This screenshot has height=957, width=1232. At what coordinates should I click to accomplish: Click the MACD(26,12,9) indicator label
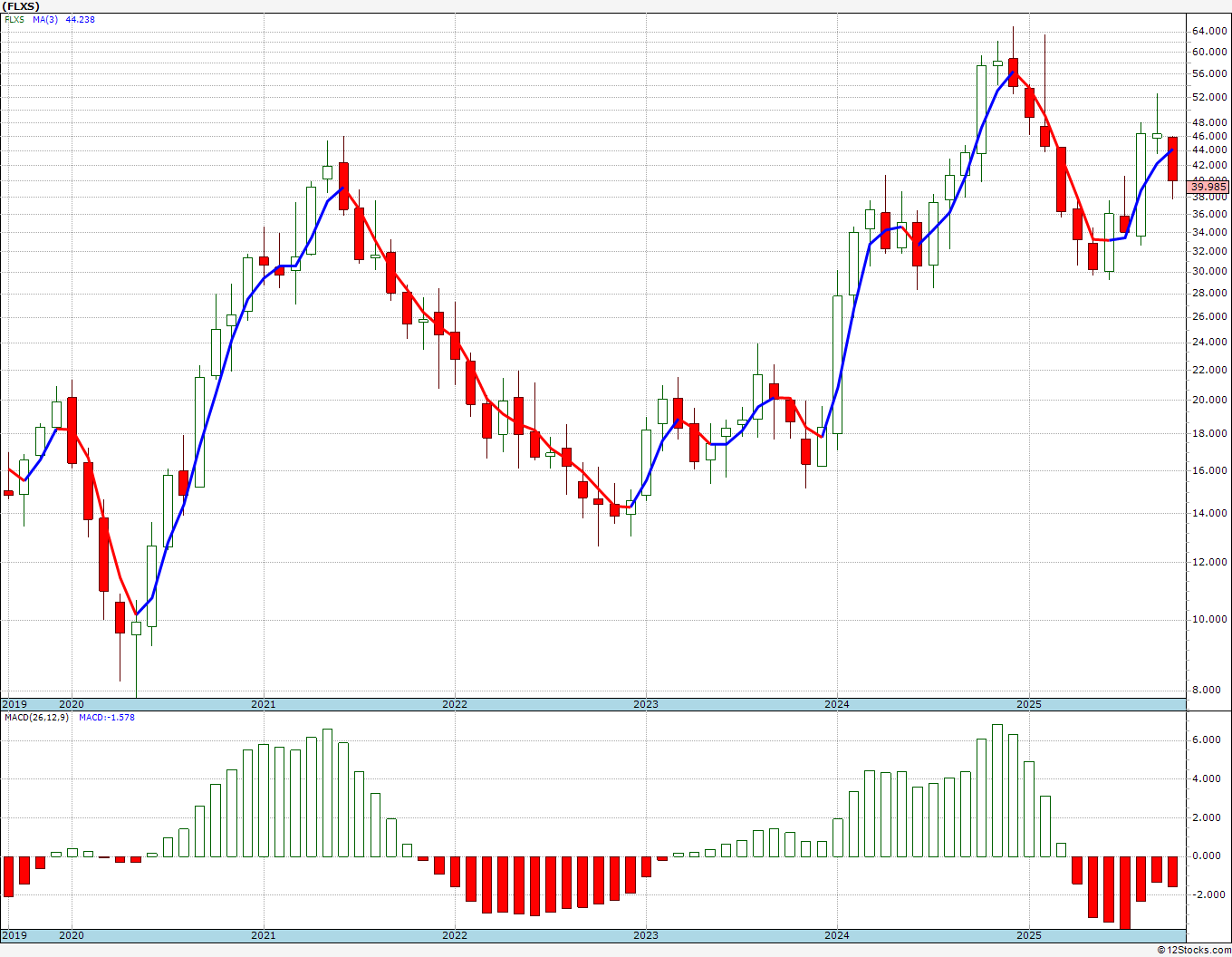[x=37, y=717]
